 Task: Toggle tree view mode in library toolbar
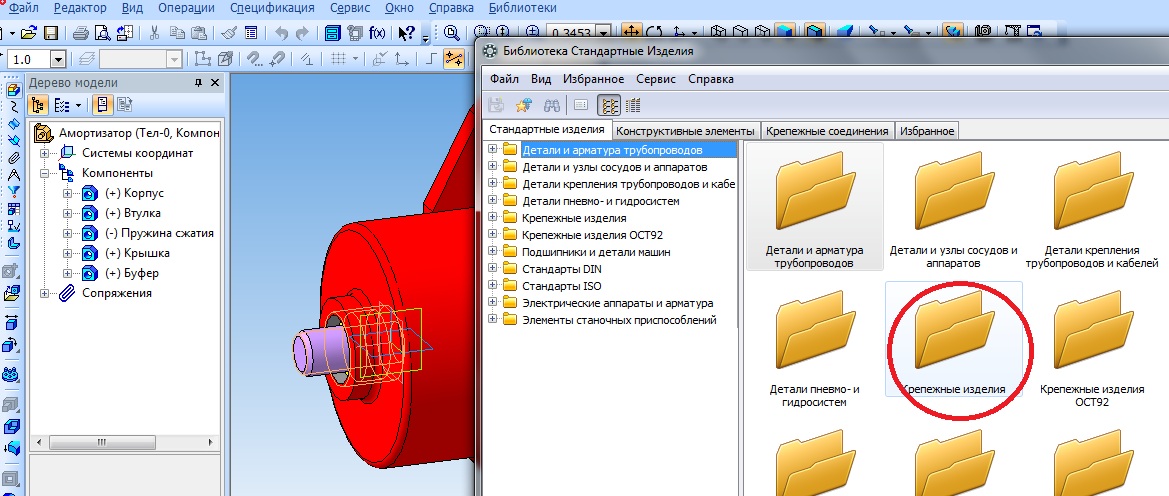click(610, 105)
